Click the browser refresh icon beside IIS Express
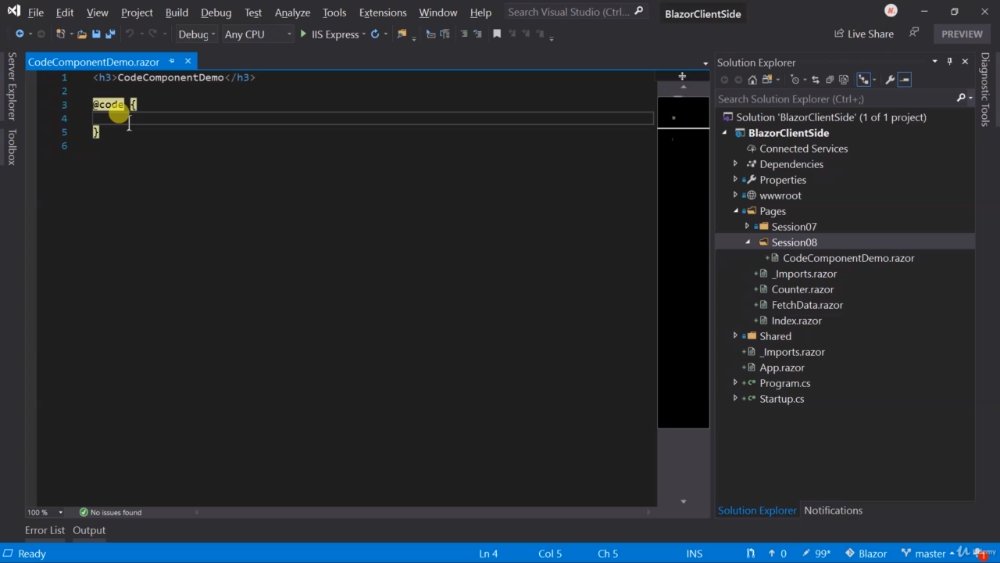 (x=375, y=34)
